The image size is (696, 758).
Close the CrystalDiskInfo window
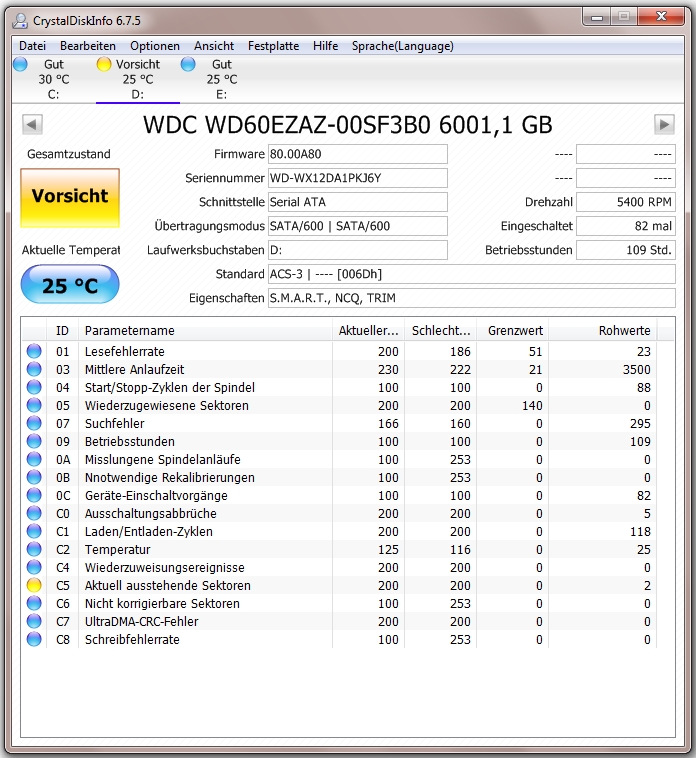click(x=661, y=17)
